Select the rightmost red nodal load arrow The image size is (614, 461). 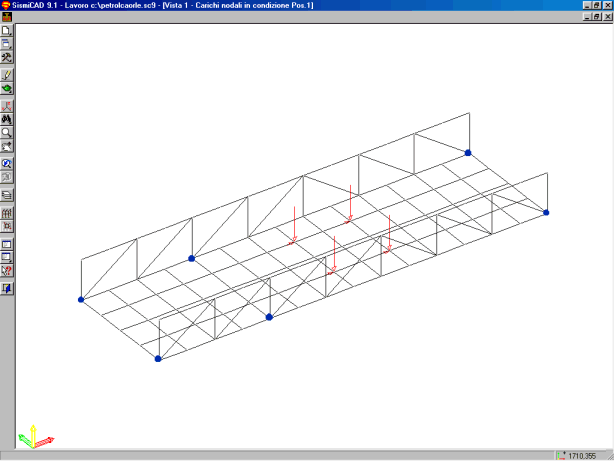coord(389,234)
